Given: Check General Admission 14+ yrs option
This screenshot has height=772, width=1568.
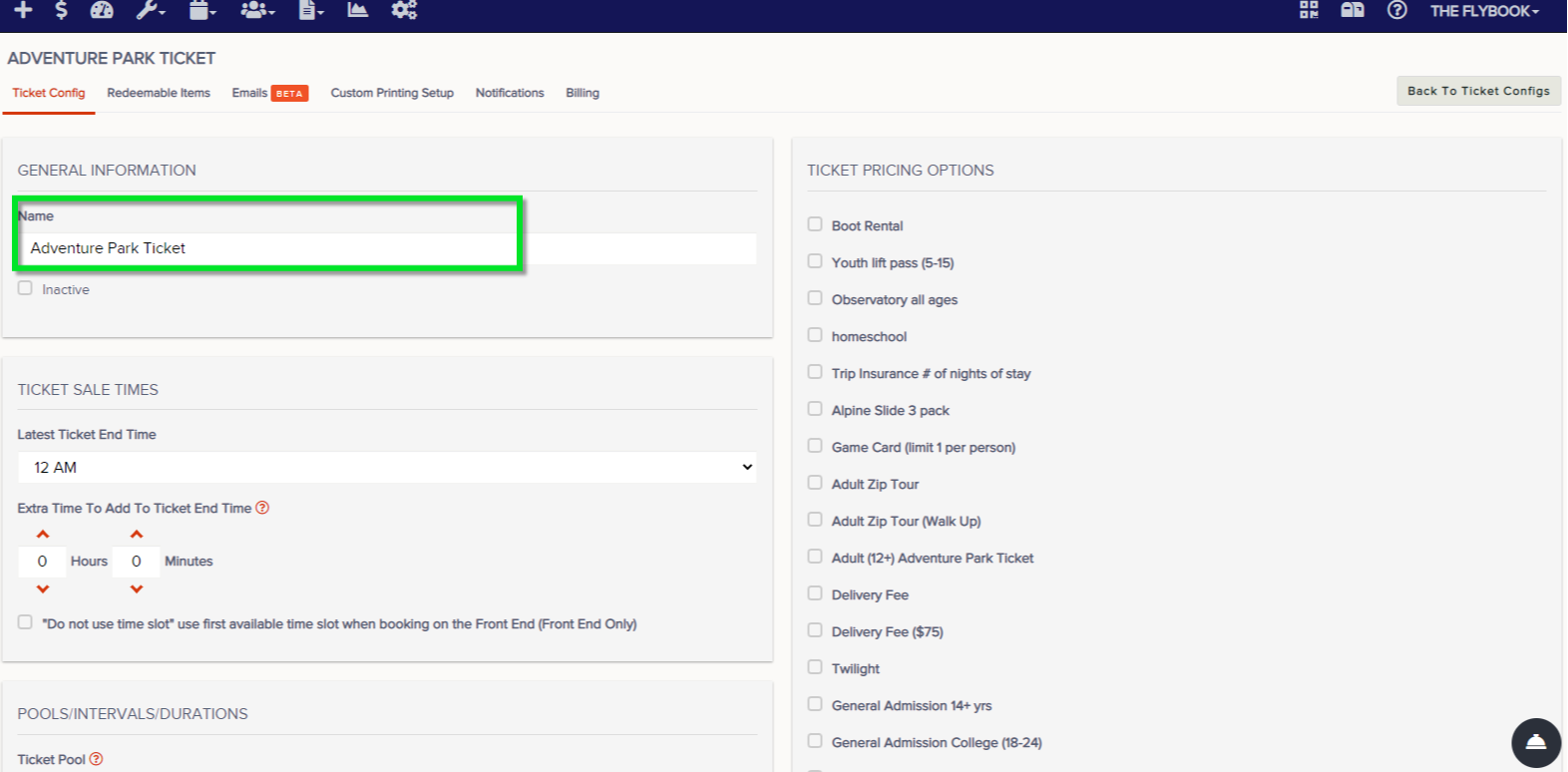Looking at the screenshot, I should coord(815,704).
